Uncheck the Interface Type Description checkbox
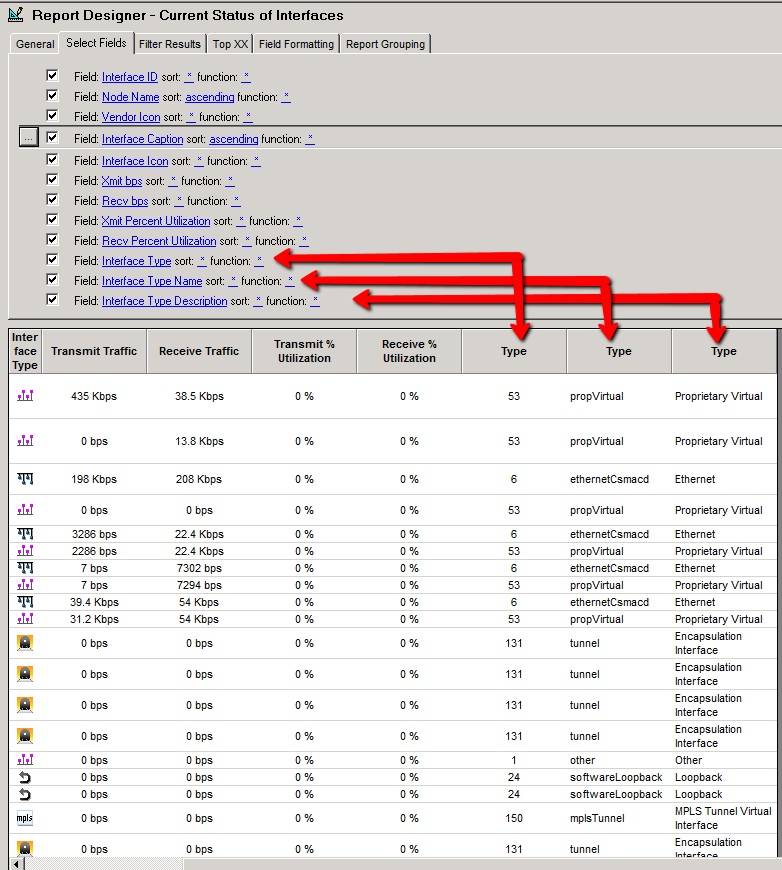Screen dimensions: 782x870 pos(52,299)
